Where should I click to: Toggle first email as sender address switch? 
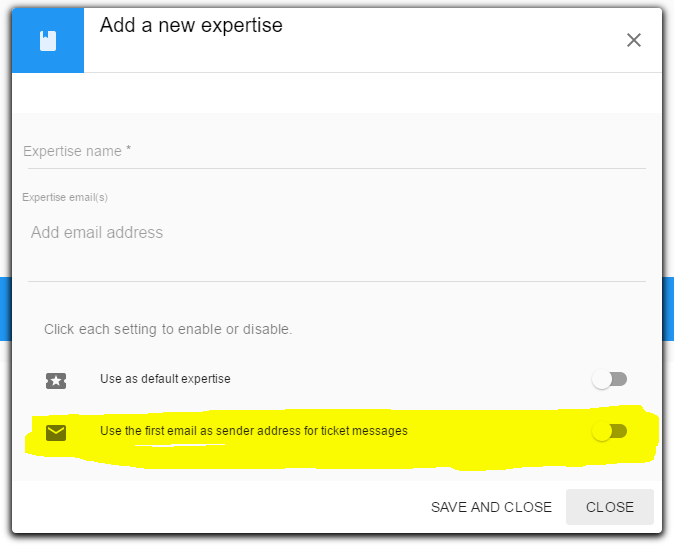(x=609, y=432)
